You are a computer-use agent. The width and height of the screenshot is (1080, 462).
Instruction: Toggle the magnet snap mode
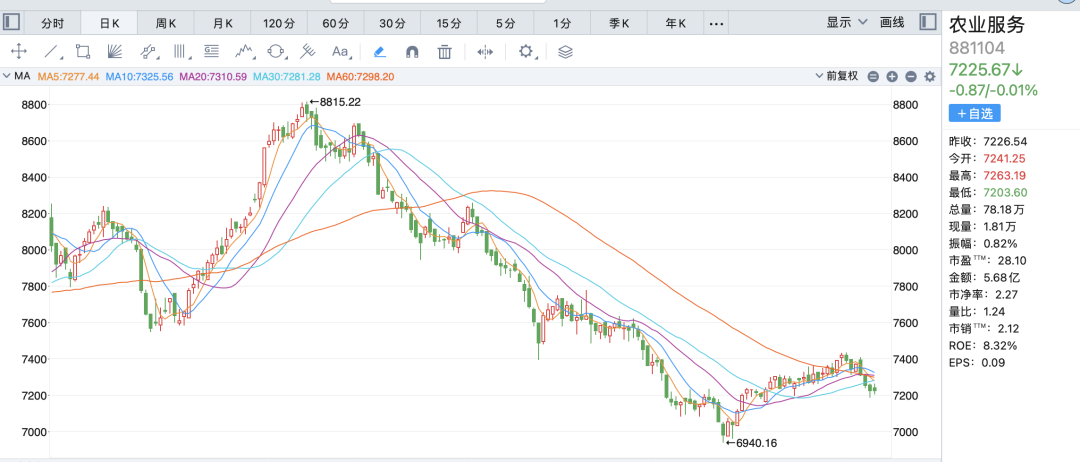(x=411, y=51)
